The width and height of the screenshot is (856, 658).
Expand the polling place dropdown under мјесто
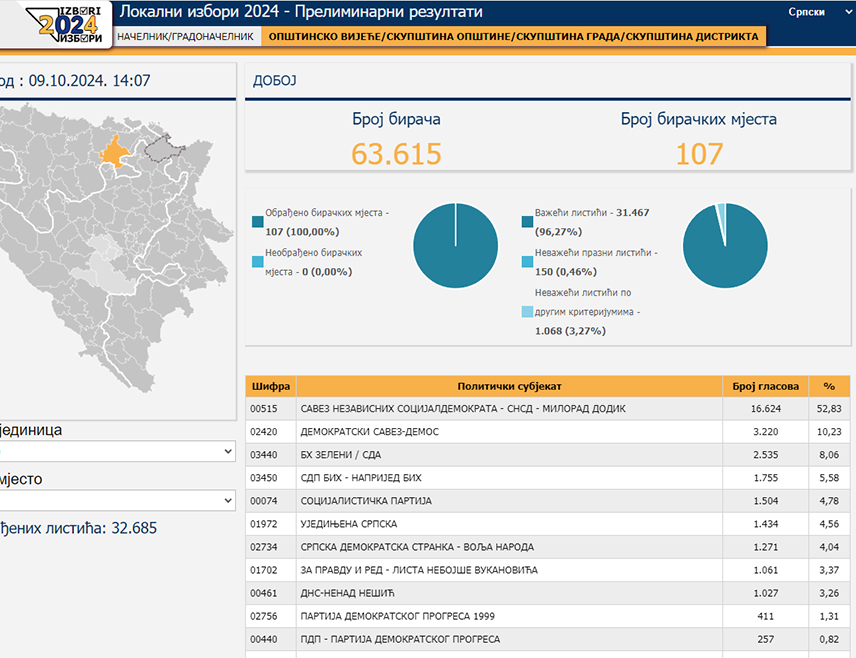[115, 500]
